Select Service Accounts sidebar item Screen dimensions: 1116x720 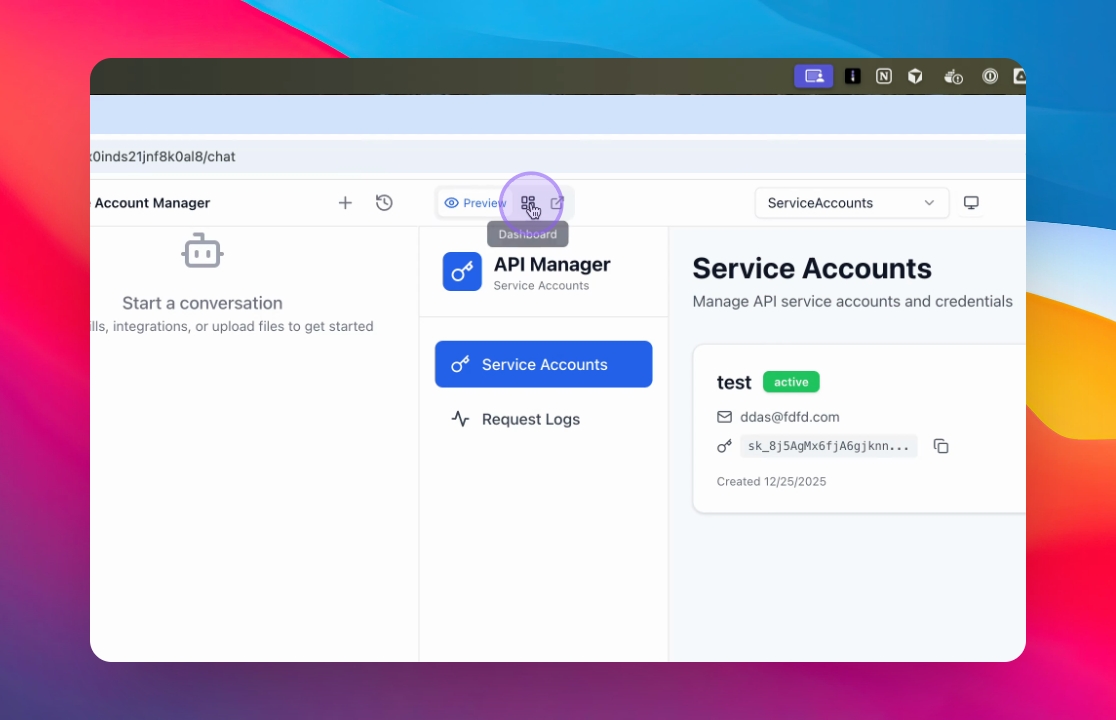click(544, 364)
